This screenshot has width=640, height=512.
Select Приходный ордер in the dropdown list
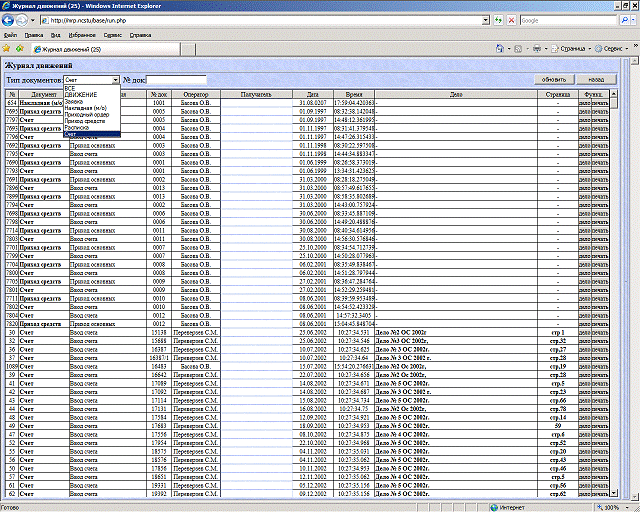click(84, 114)
